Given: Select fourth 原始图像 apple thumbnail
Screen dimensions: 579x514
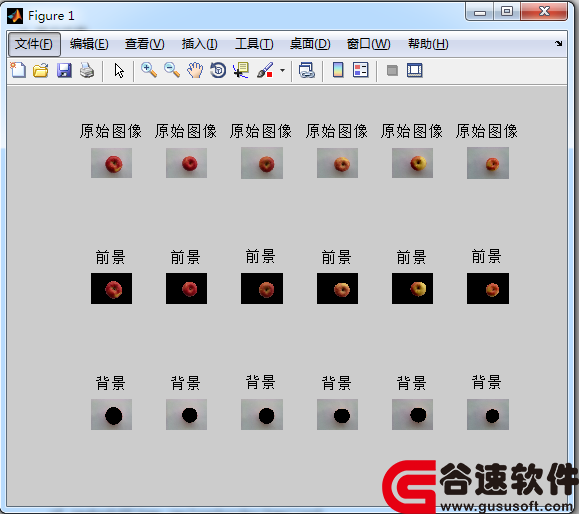Looking at the screenshot, I should (337, 163).
